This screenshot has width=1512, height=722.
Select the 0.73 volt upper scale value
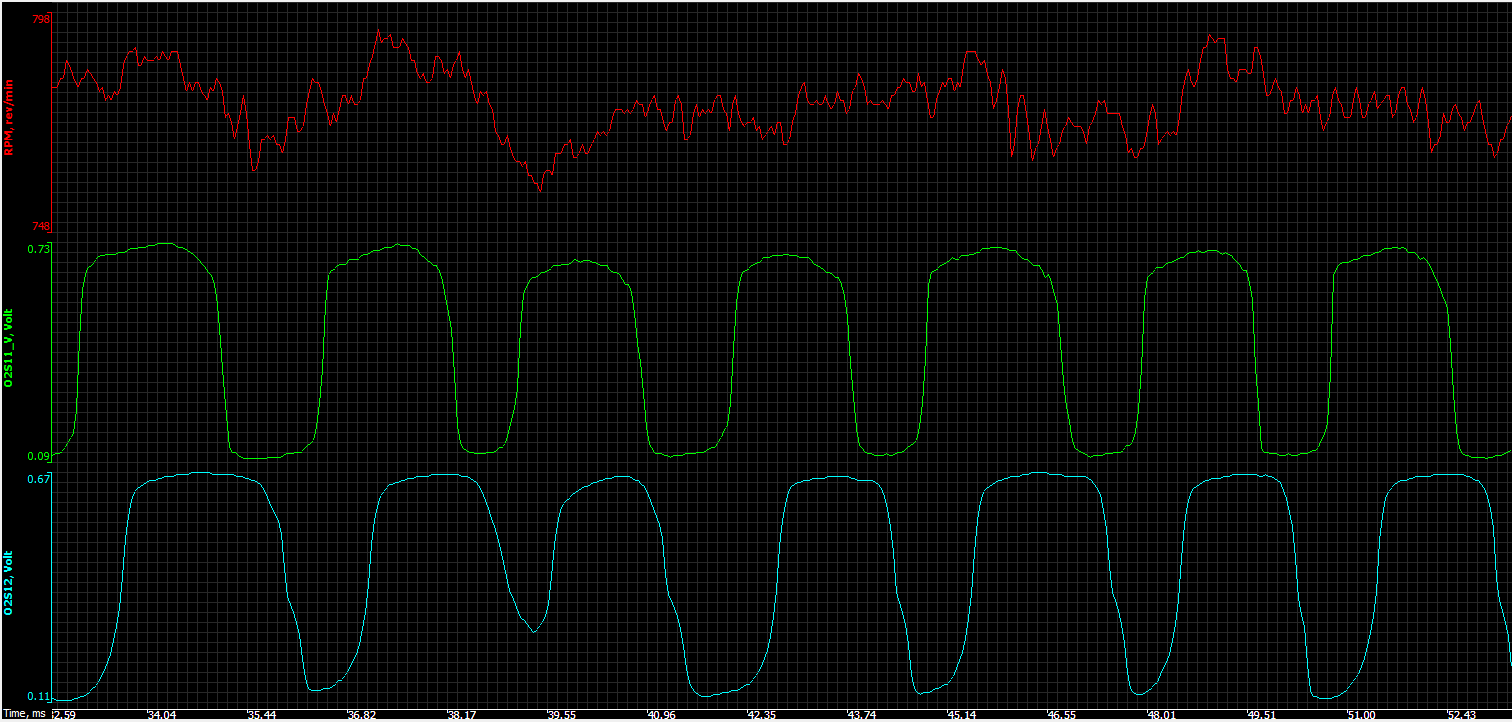(38, 249)
